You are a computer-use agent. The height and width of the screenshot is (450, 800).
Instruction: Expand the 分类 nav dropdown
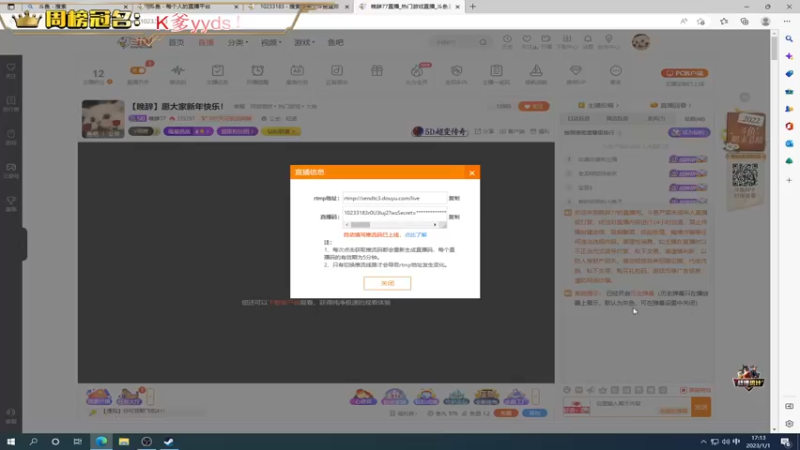tap(237, 42)
